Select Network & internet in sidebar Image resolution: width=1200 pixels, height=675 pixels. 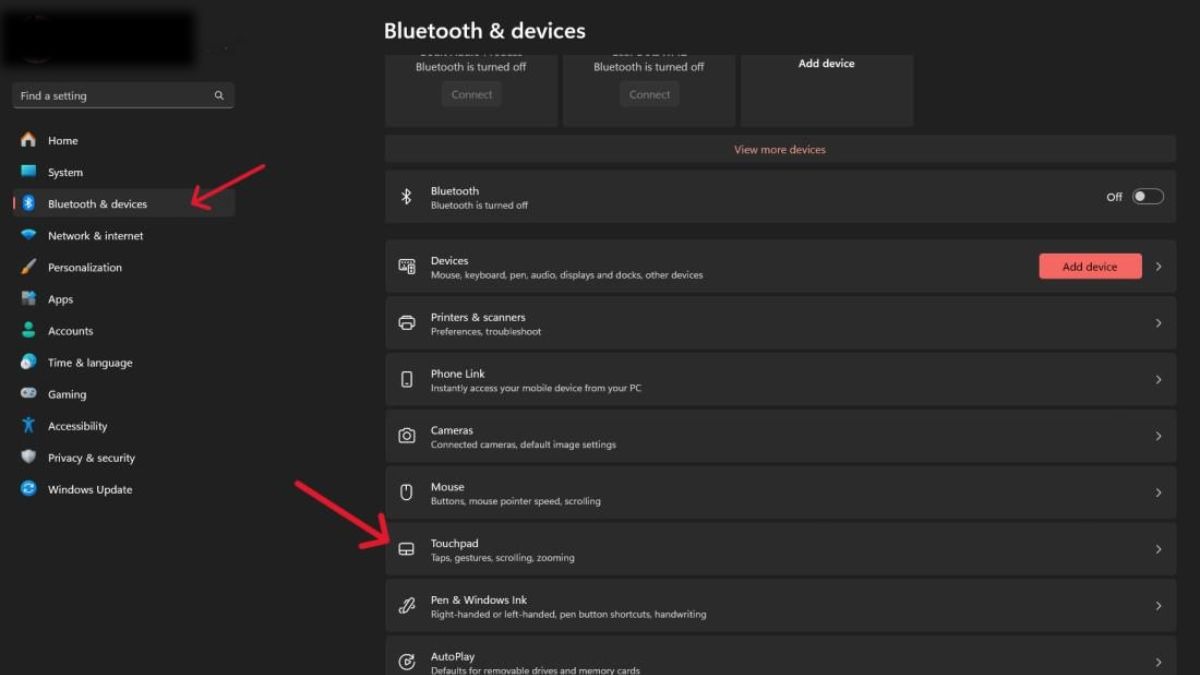point(124,235)
